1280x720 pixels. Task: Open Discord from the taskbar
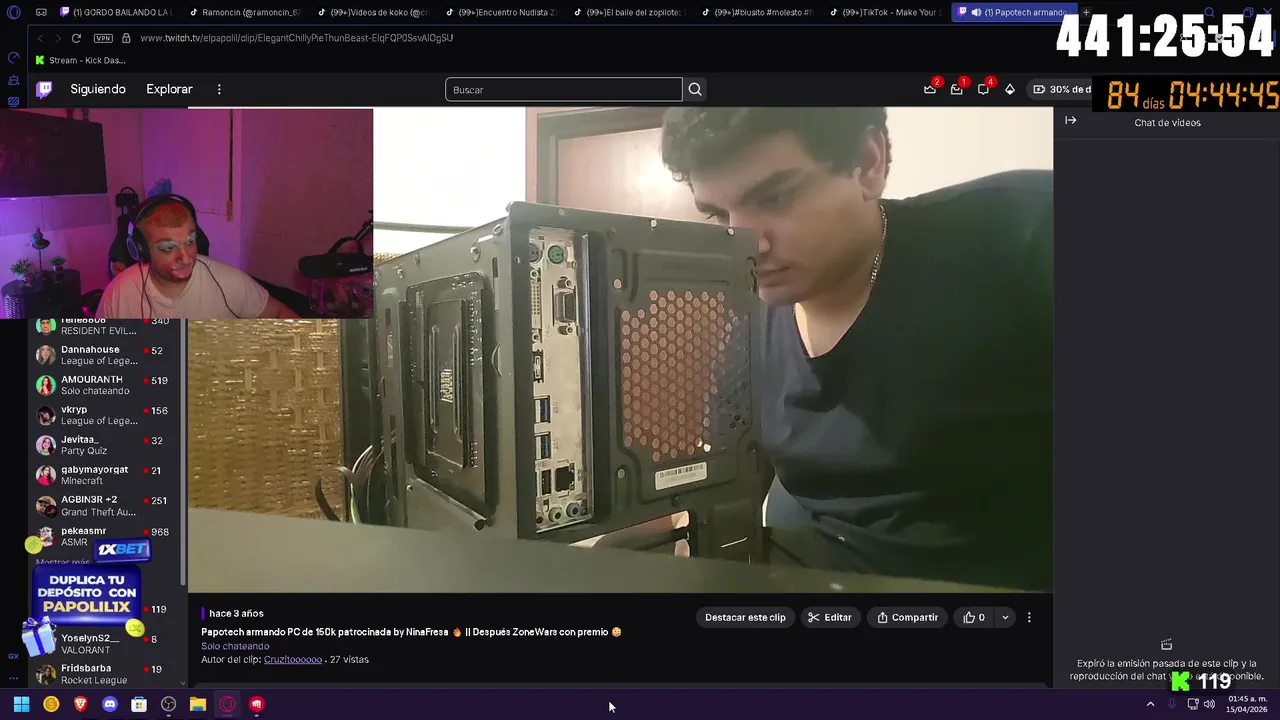pos(110,704)
